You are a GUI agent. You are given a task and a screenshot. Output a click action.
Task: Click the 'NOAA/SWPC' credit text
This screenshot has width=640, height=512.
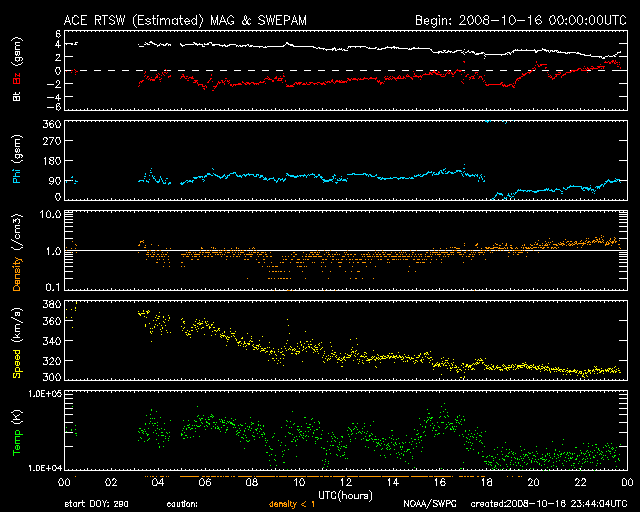(430, 504)
